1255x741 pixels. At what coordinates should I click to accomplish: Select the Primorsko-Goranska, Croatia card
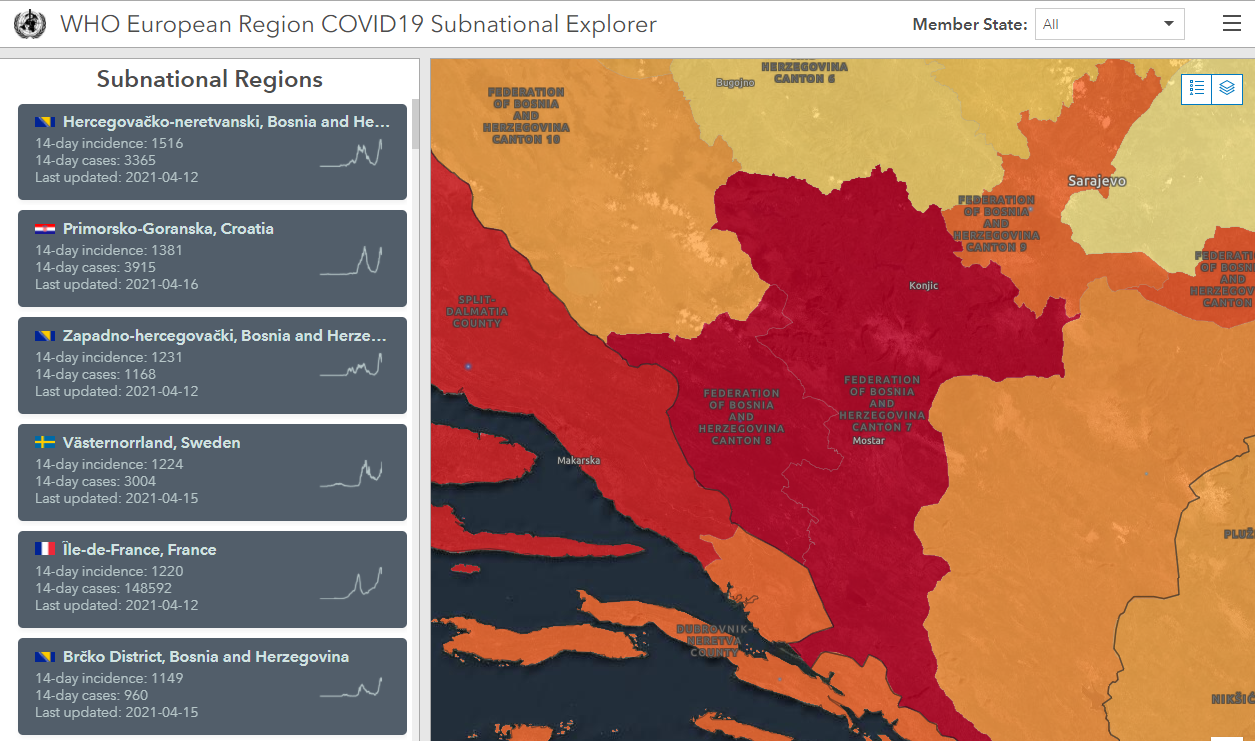click(212, 258)
